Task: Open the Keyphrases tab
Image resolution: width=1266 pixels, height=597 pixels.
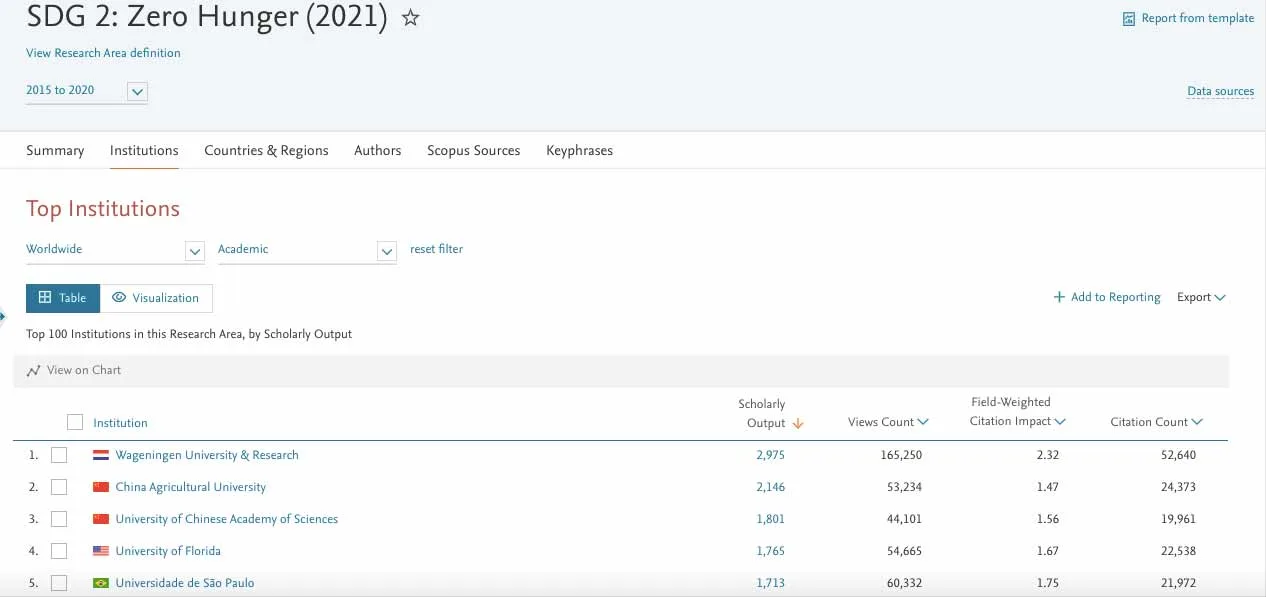Action: 579,150
